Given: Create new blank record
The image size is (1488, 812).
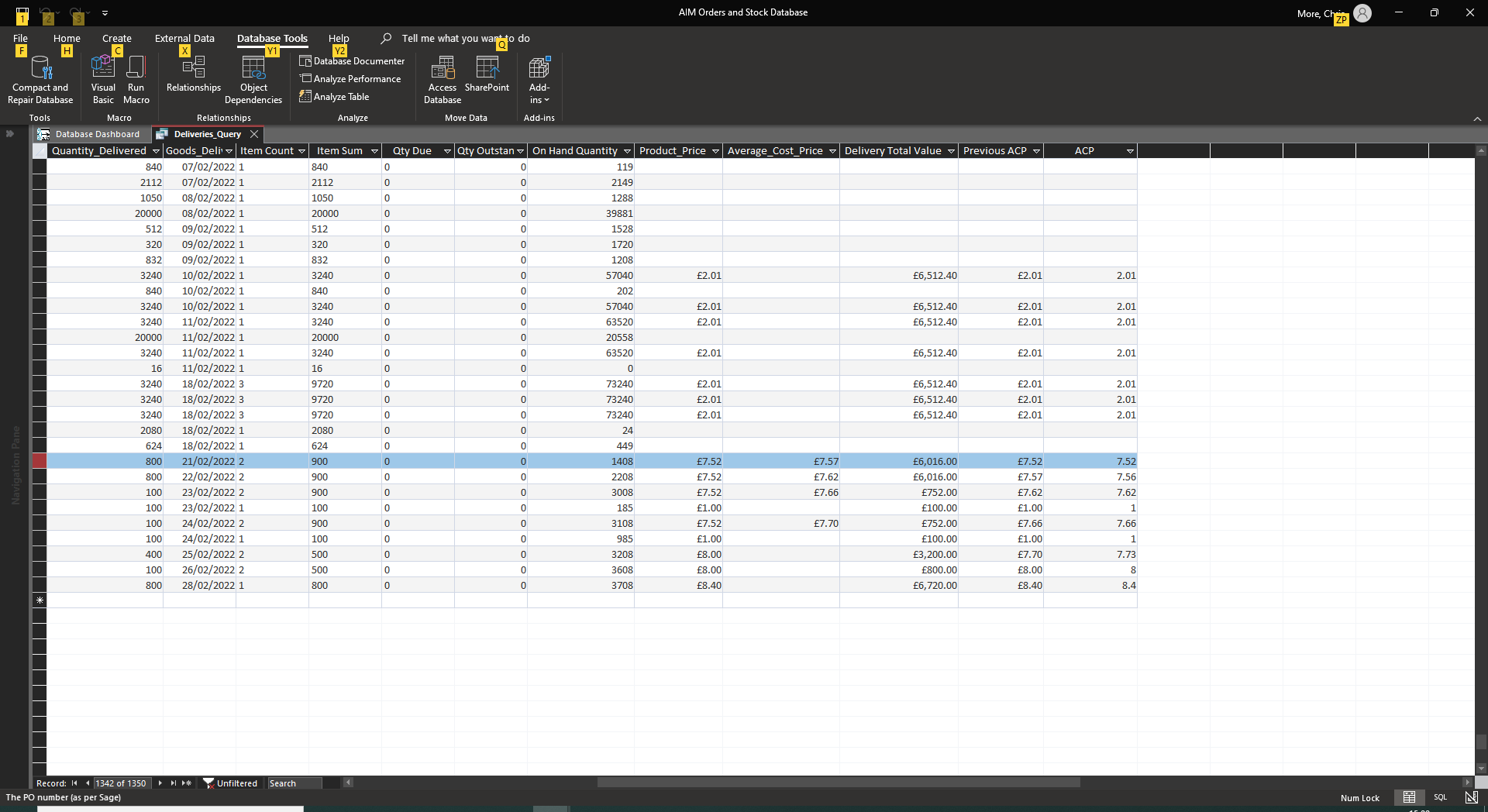Looking at the screenshot, I should (187, 783).
